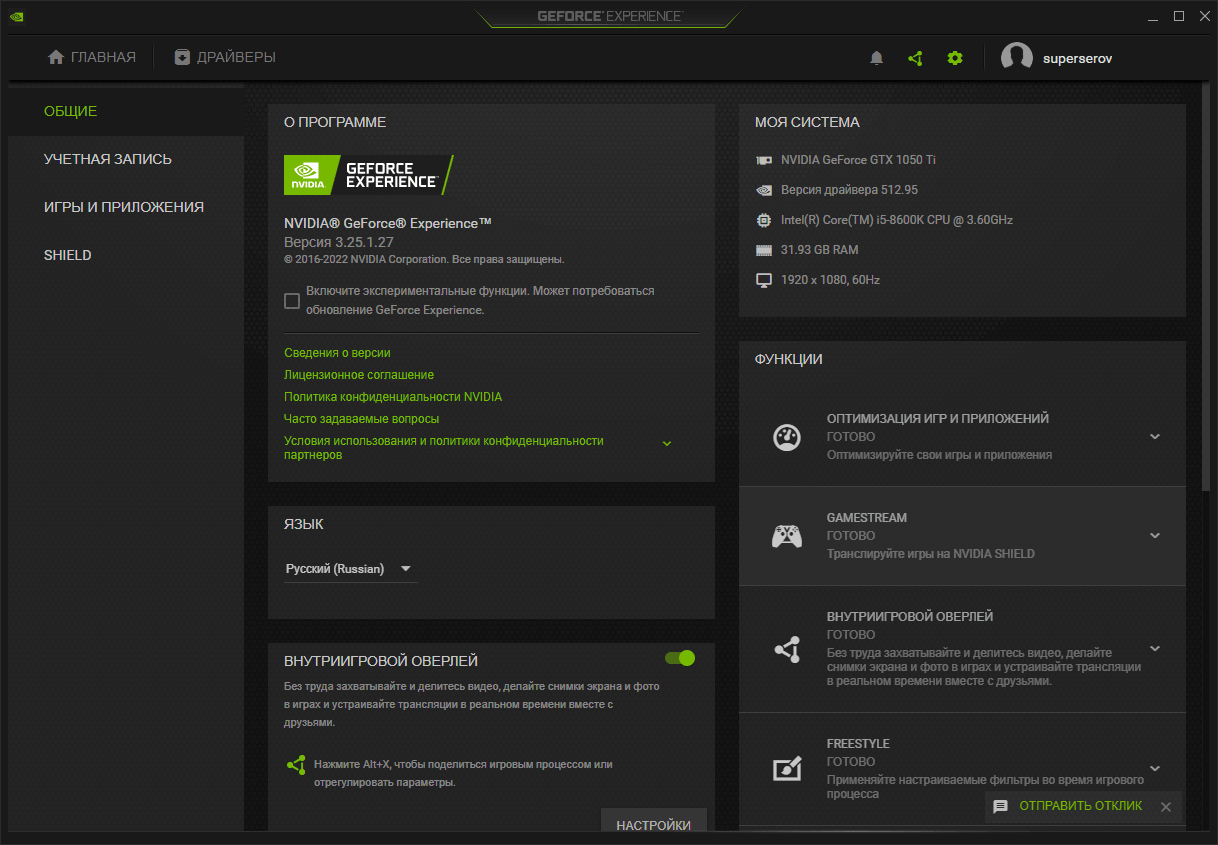Click the feedback chat bubble icon
Screen dimensions: 1218x845
[x=1000, y=806]
